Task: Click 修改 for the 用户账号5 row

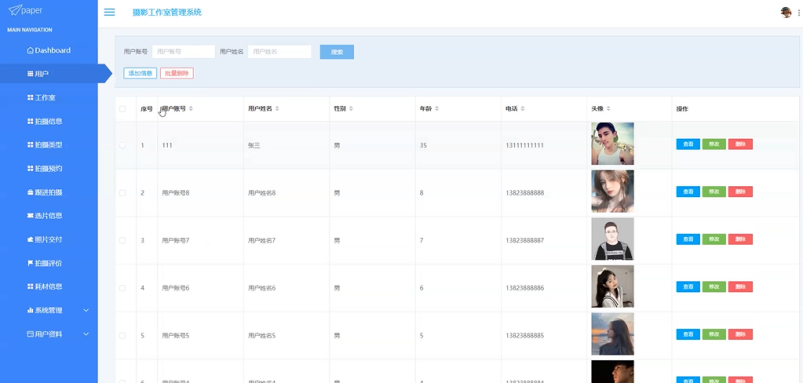Action: coord(714,335)
